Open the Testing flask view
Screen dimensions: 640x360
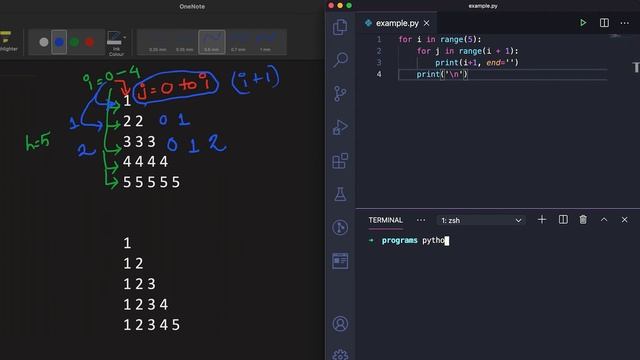click(x=340, y=194)
